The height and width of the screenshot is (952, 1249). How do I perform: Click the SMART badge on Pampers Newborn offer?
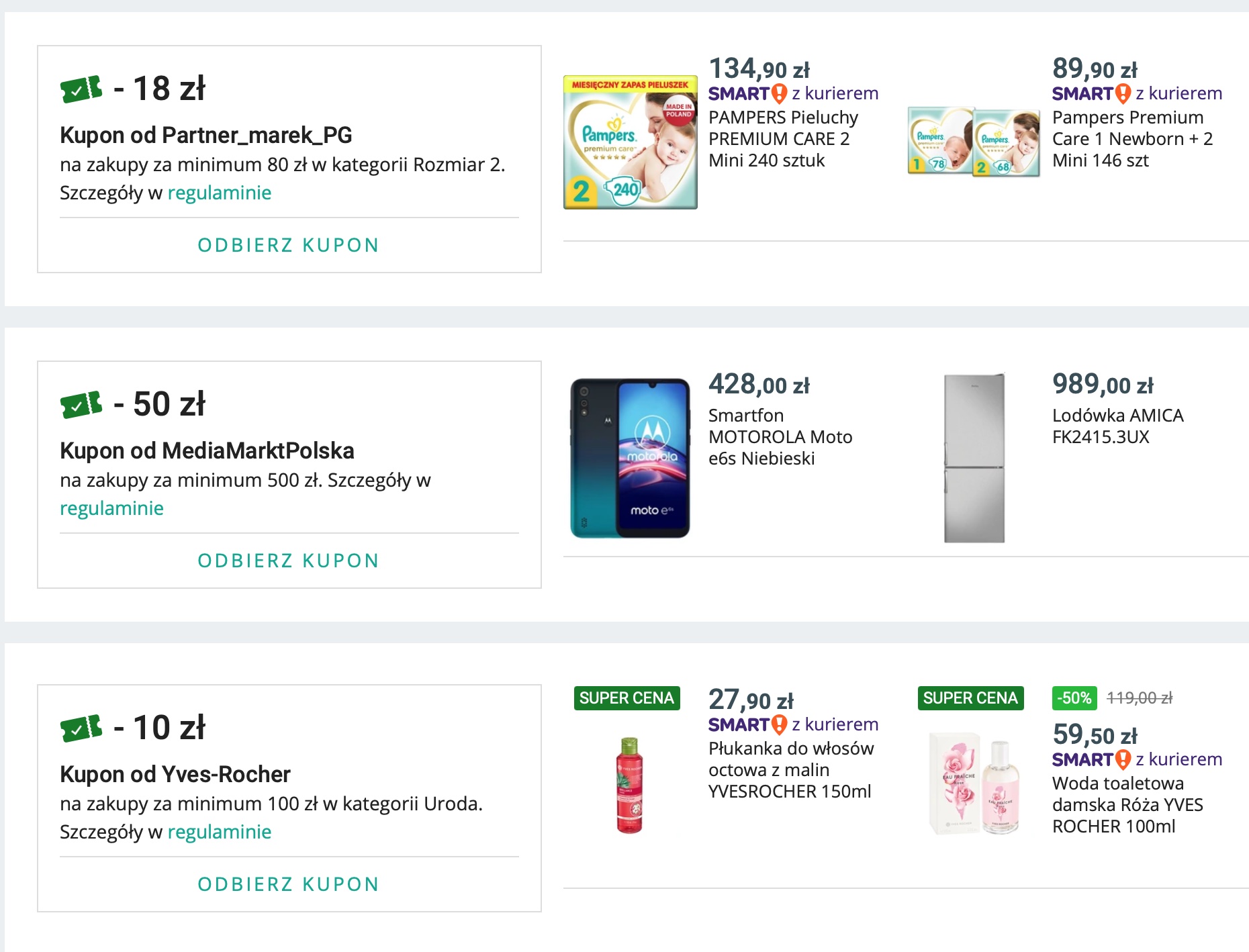point(1091,93)
